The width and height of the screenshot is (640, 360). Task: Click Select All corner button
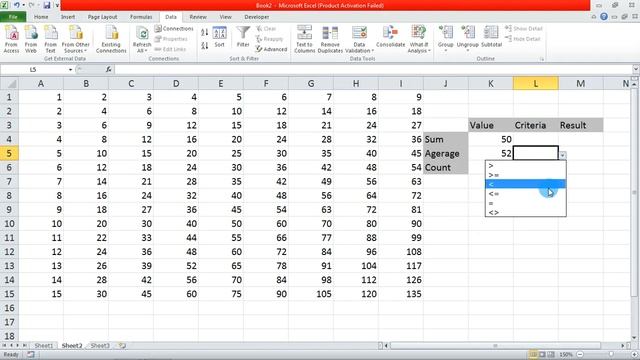click(x=9, y=83)
